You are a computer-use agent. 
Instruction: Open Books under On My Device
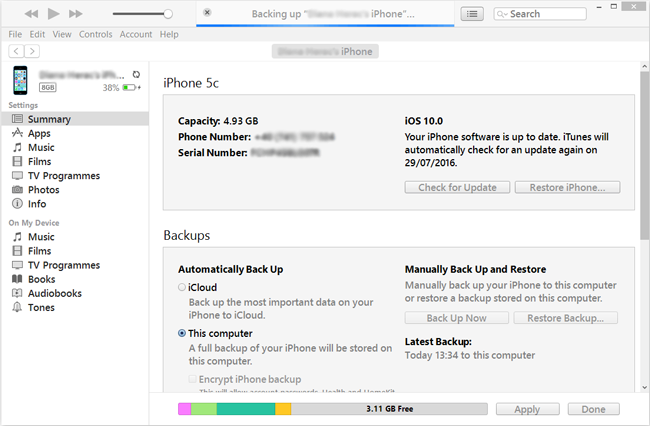click(x=75, y=279)
